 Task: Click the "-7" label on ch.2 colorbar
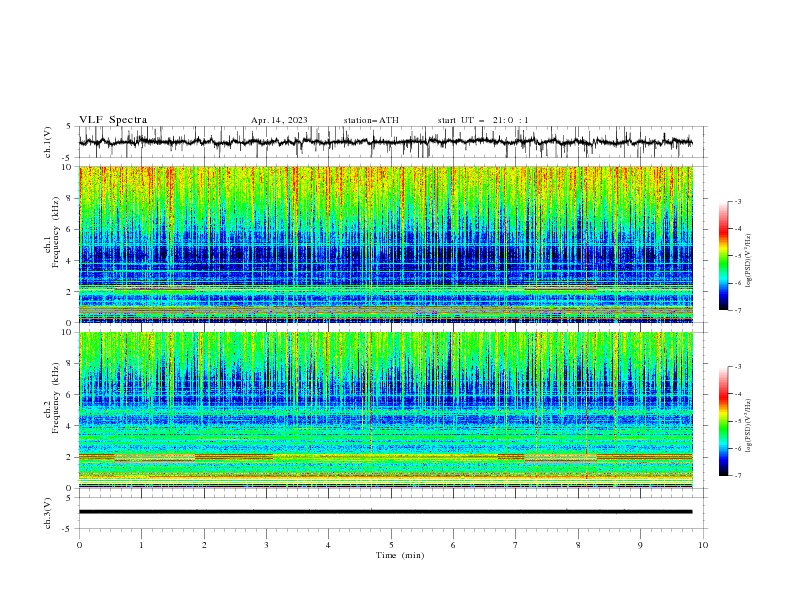click(738, 475)
